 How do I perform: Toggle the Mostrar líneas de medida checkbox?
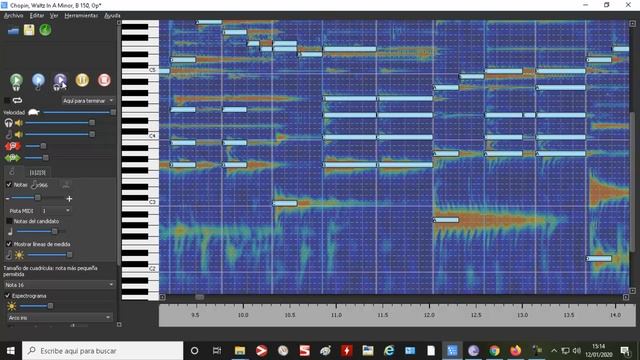point(9,244)
